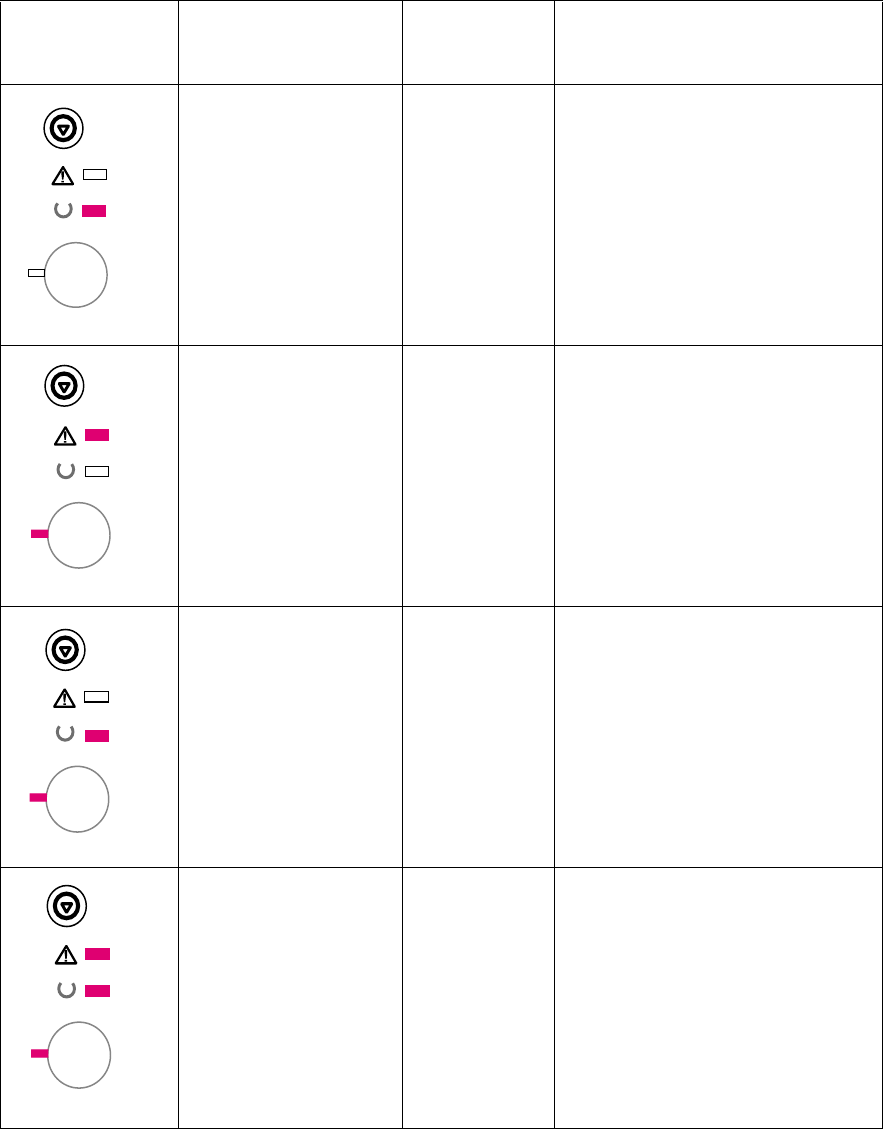Click the cancel job icon in fourth row
The width and height of the screenshot is (883, 1129).
click(67, 905)
